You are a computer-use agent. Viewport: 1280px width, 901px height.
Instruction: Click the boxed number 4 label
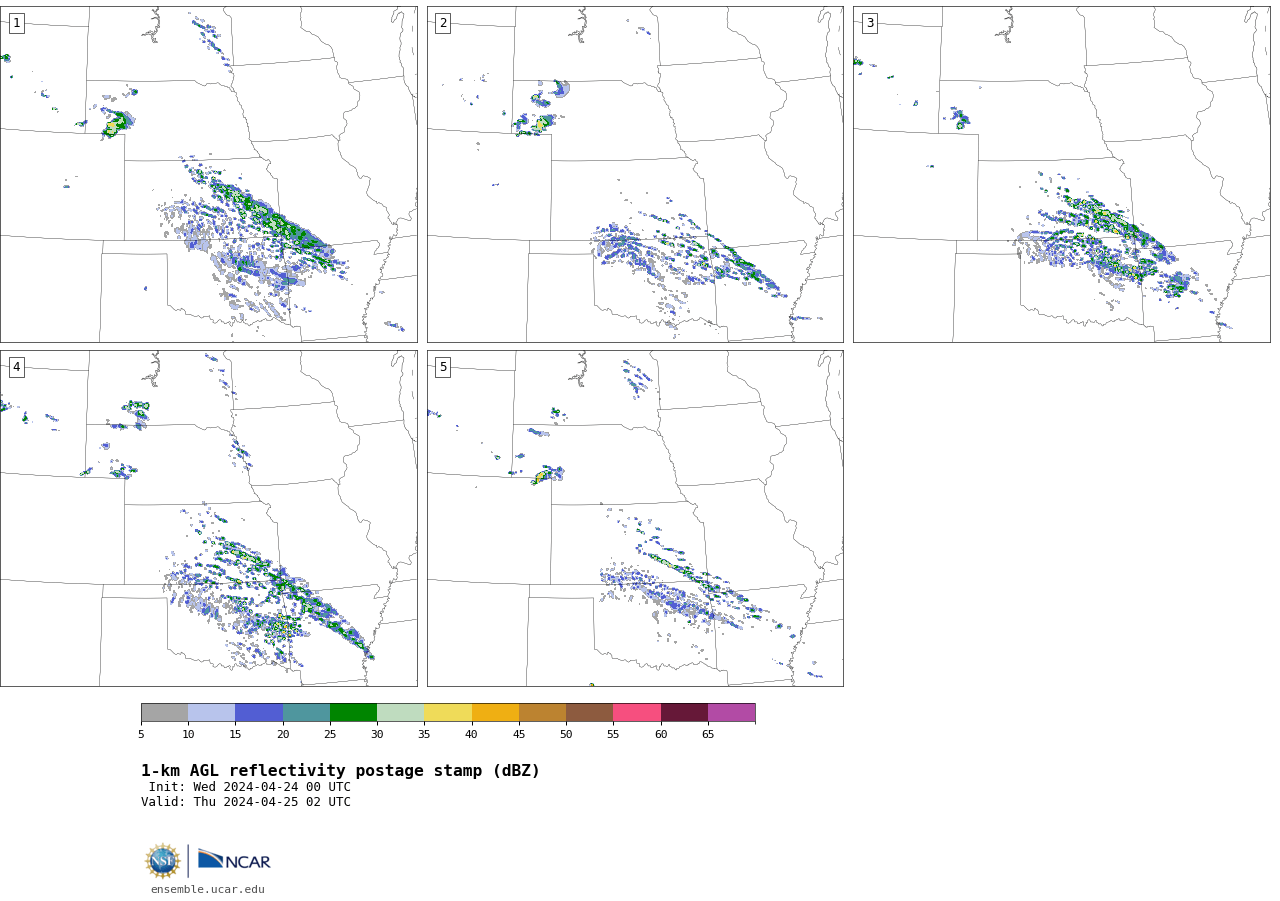point(16,367)
